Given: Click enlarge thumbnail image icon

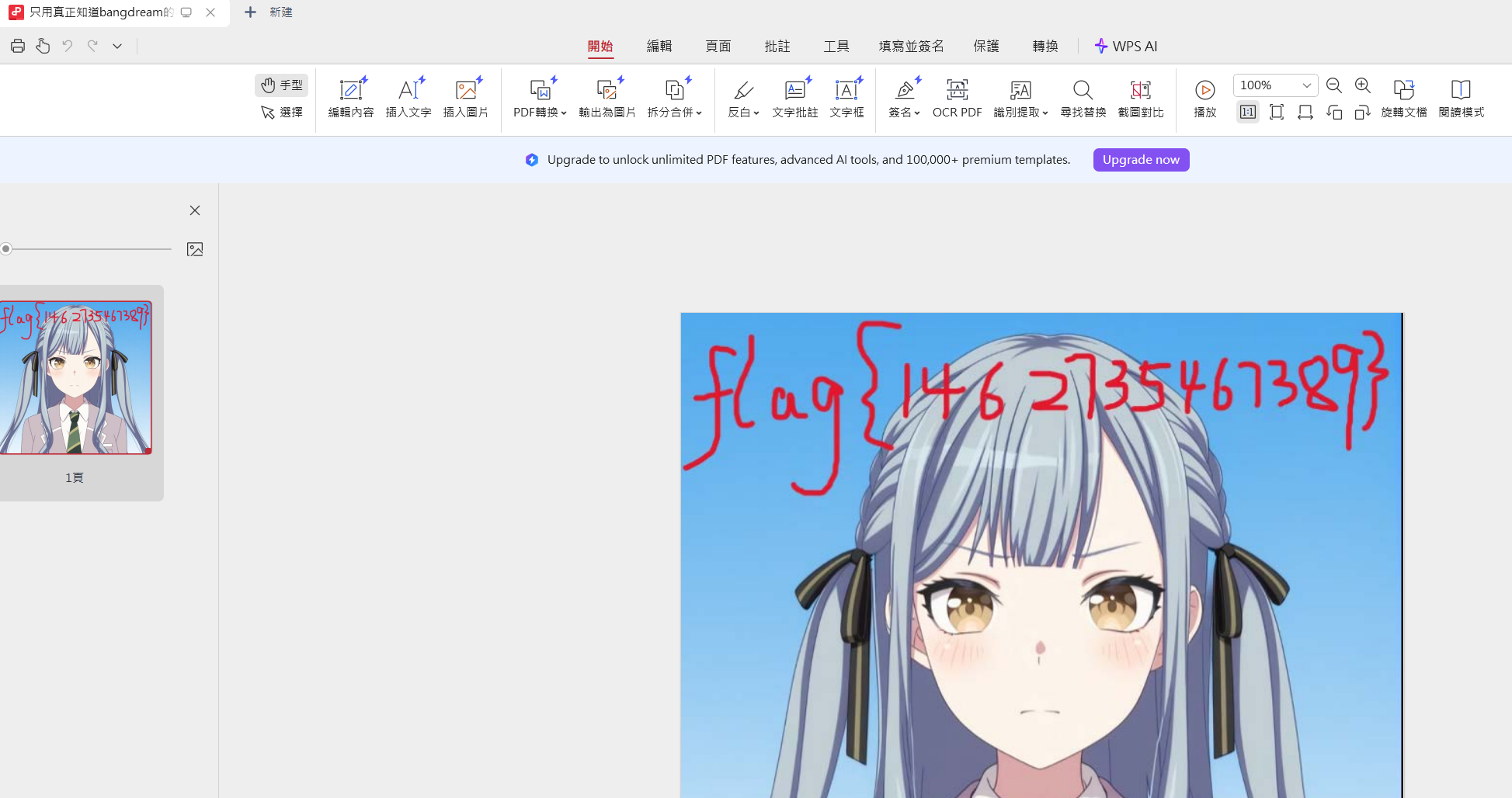Looking at the screenshot, I should coord(195,249).
